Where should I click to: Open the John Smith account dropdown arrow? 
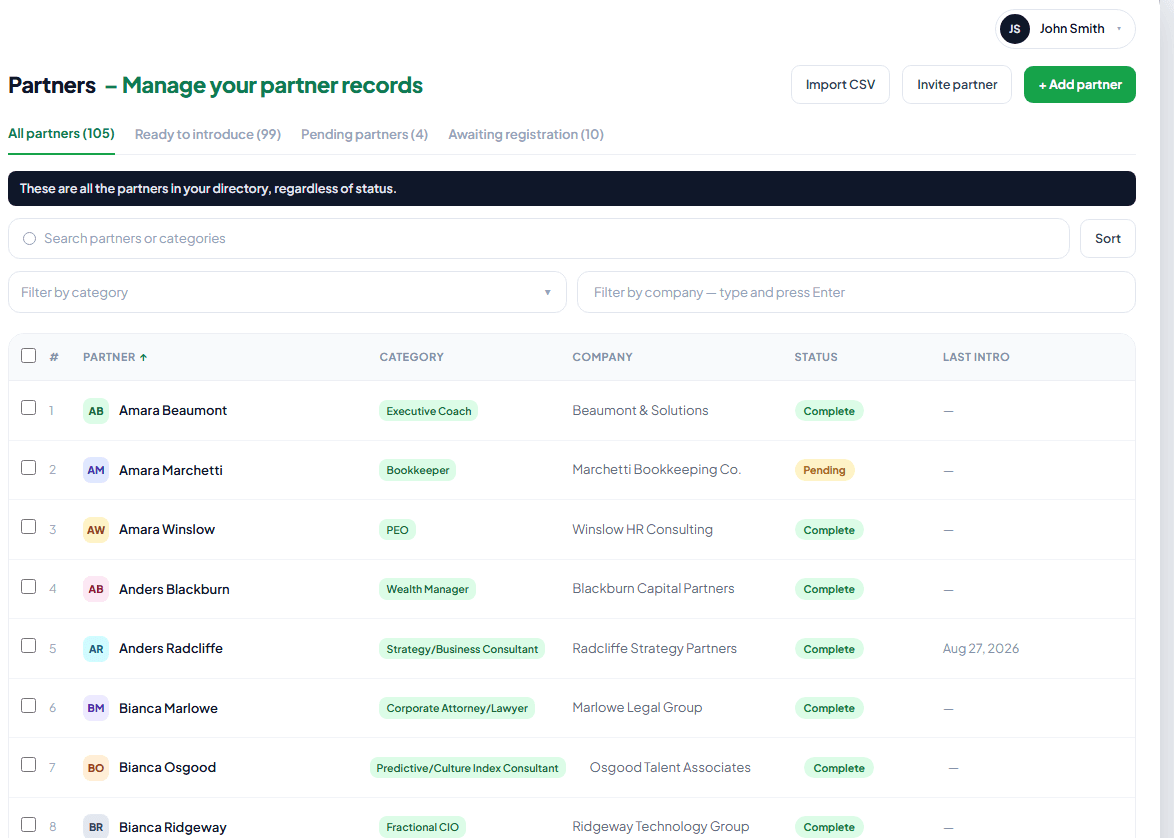(1119, 29)
